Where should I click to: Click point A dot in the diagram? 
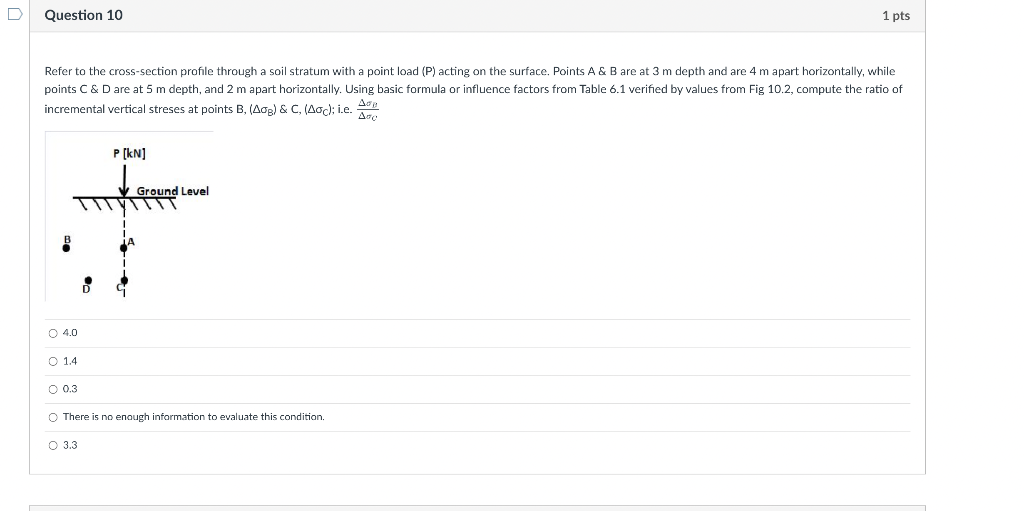pos(124,248)
